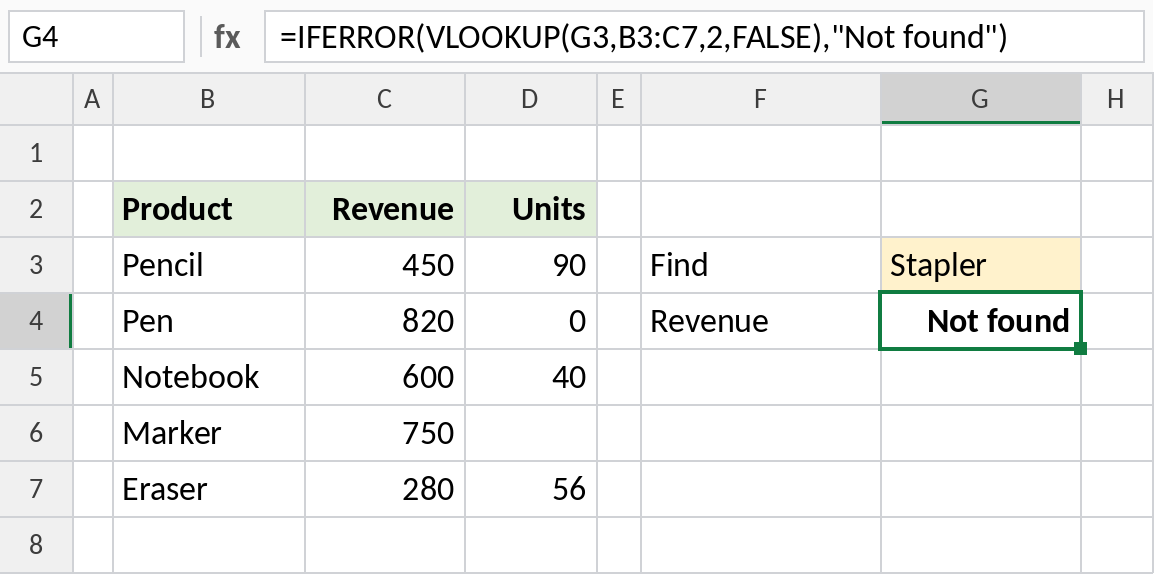Click the cell with revenue 280
This screenshot has width=1154, height=574.
tap(385, 489)
